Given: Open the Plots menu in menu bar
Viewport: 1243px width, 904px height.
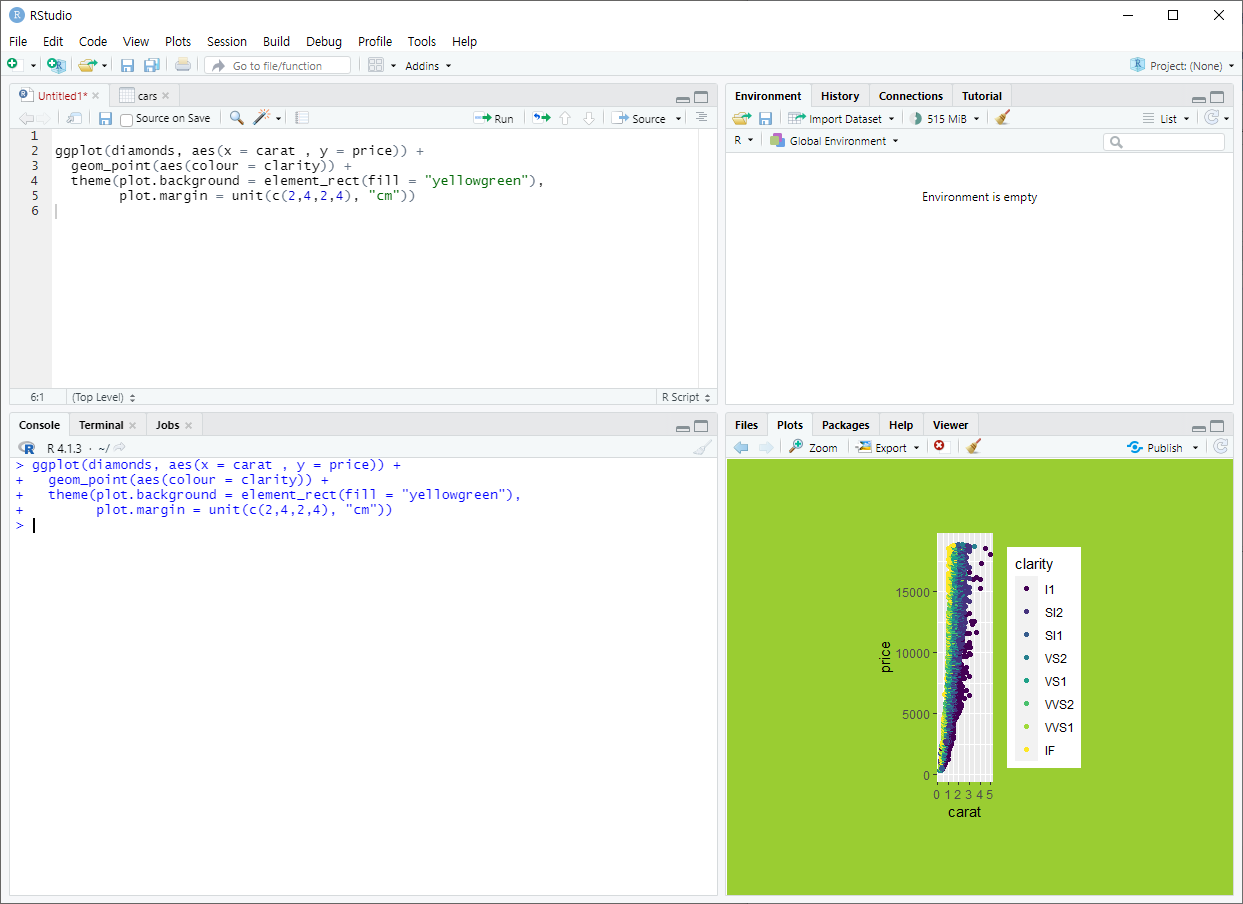Looking at the screenshot, I should point(178,41).
